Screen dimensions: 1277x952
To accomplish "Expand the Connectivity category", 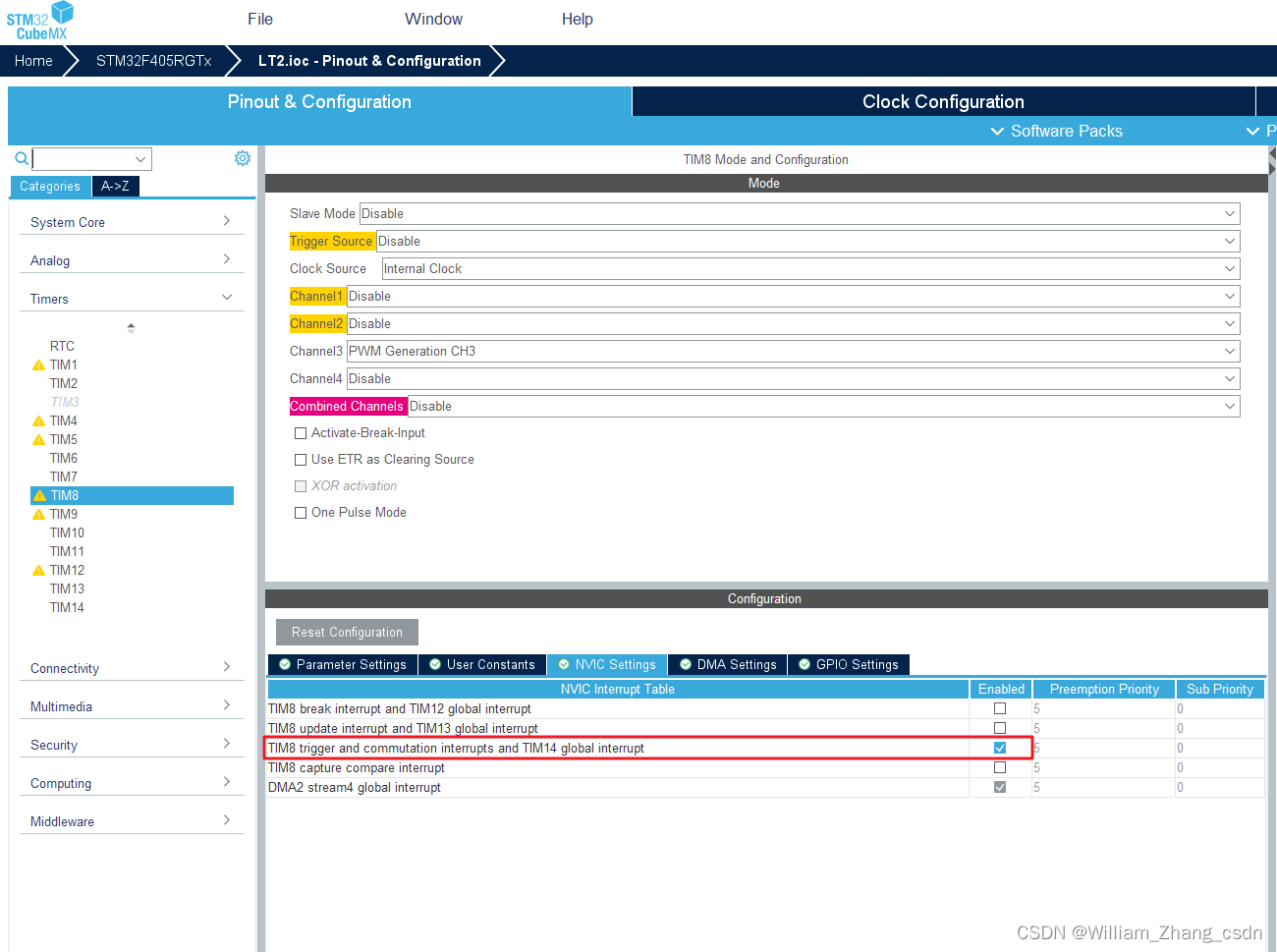I will [x=132, y=668].
